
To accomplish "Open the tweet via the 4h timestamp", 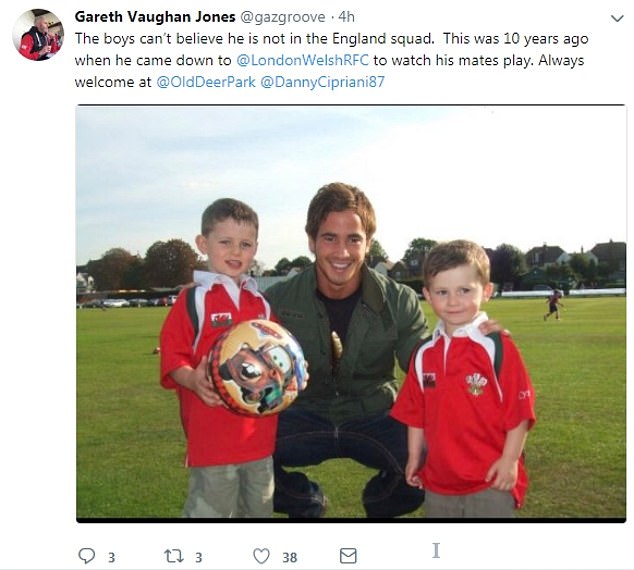I will (x=347, y=17).
